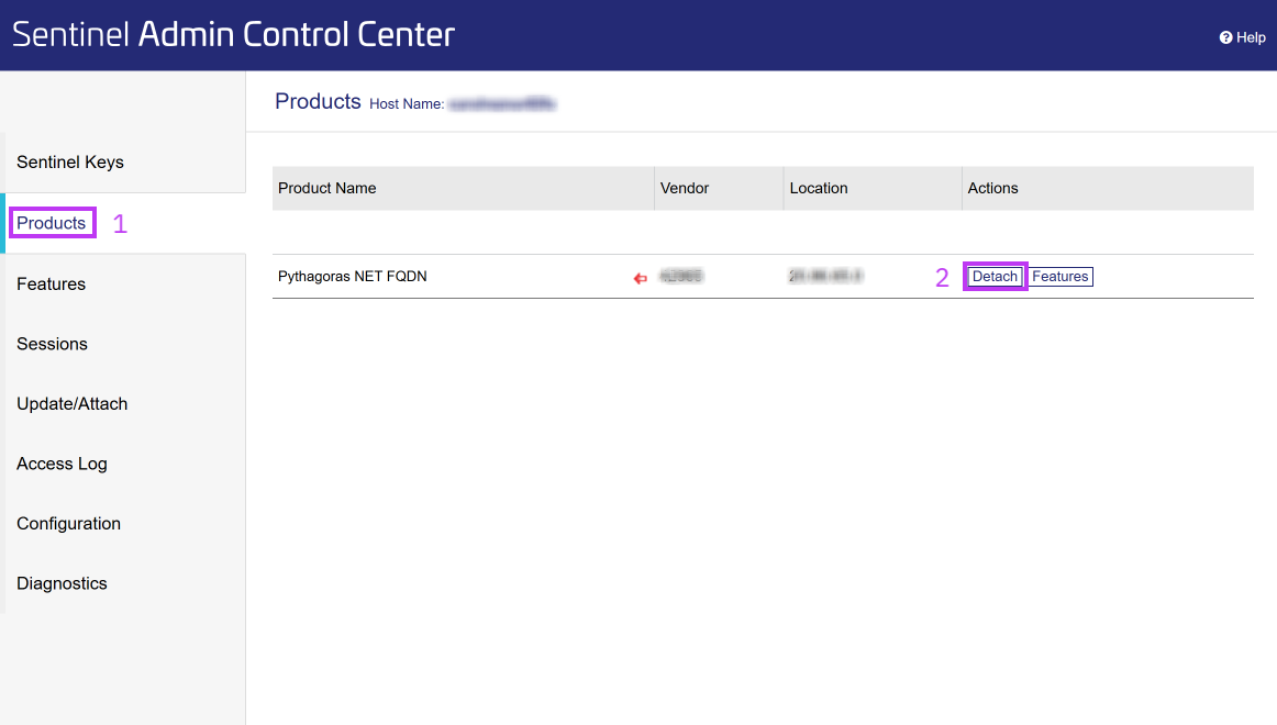Viewport: 1277px width, 725px height.
Task: Open the Diagnostics page
Action: [x=62, y=584]
